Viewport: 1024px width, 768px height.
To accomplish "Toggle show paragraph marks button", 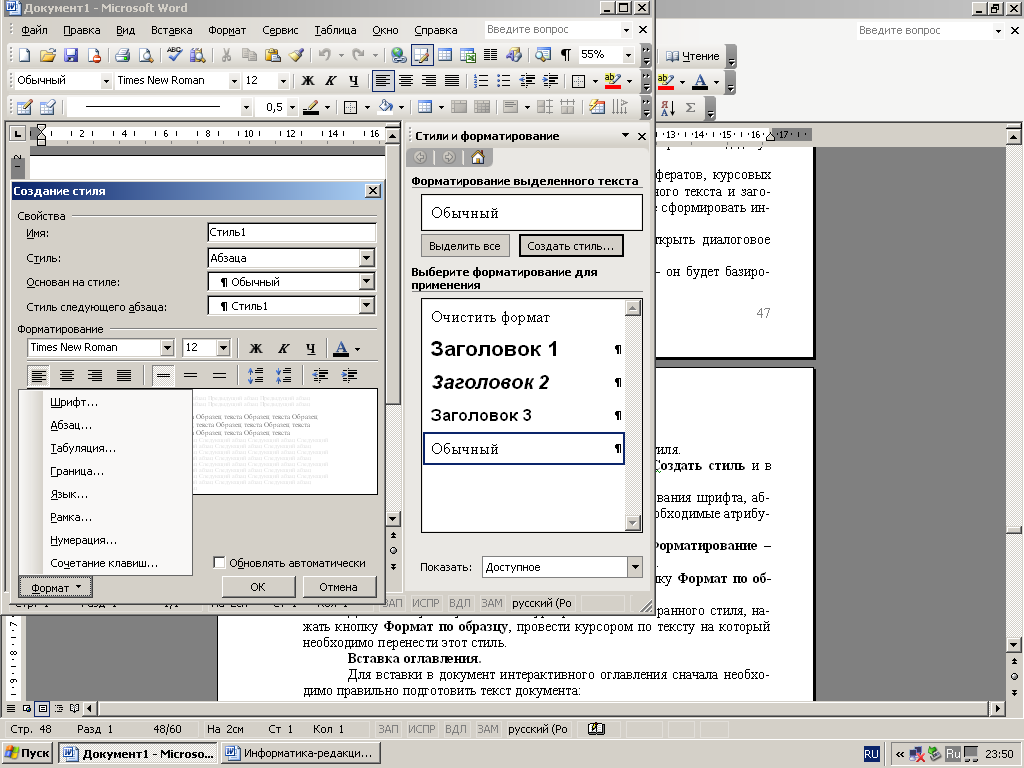I will click(x=566, y=56).
